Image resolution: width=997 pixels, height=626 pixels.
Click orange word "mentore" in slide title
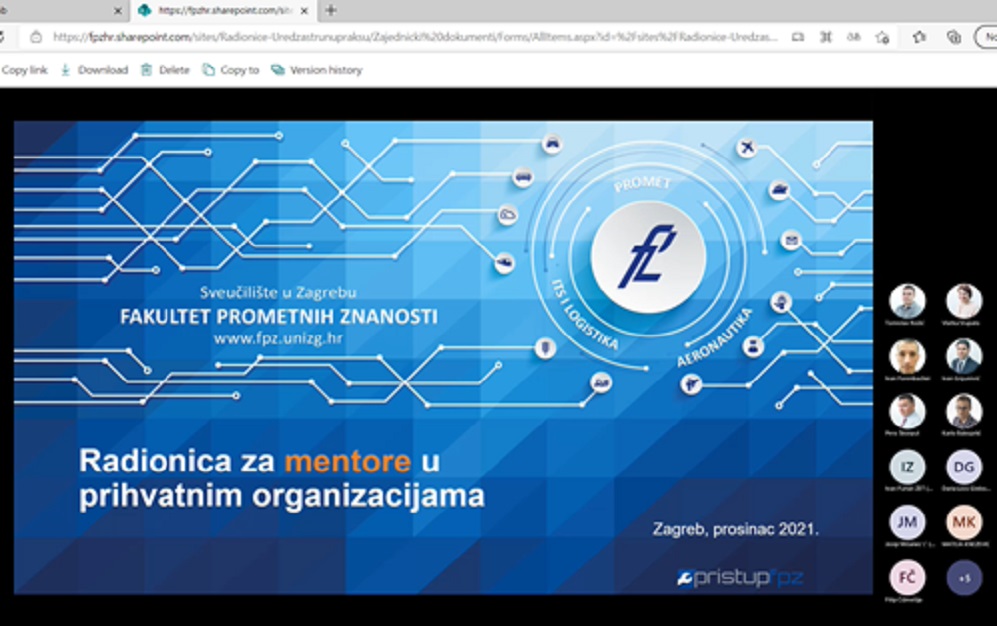click(x=348, y=461)
